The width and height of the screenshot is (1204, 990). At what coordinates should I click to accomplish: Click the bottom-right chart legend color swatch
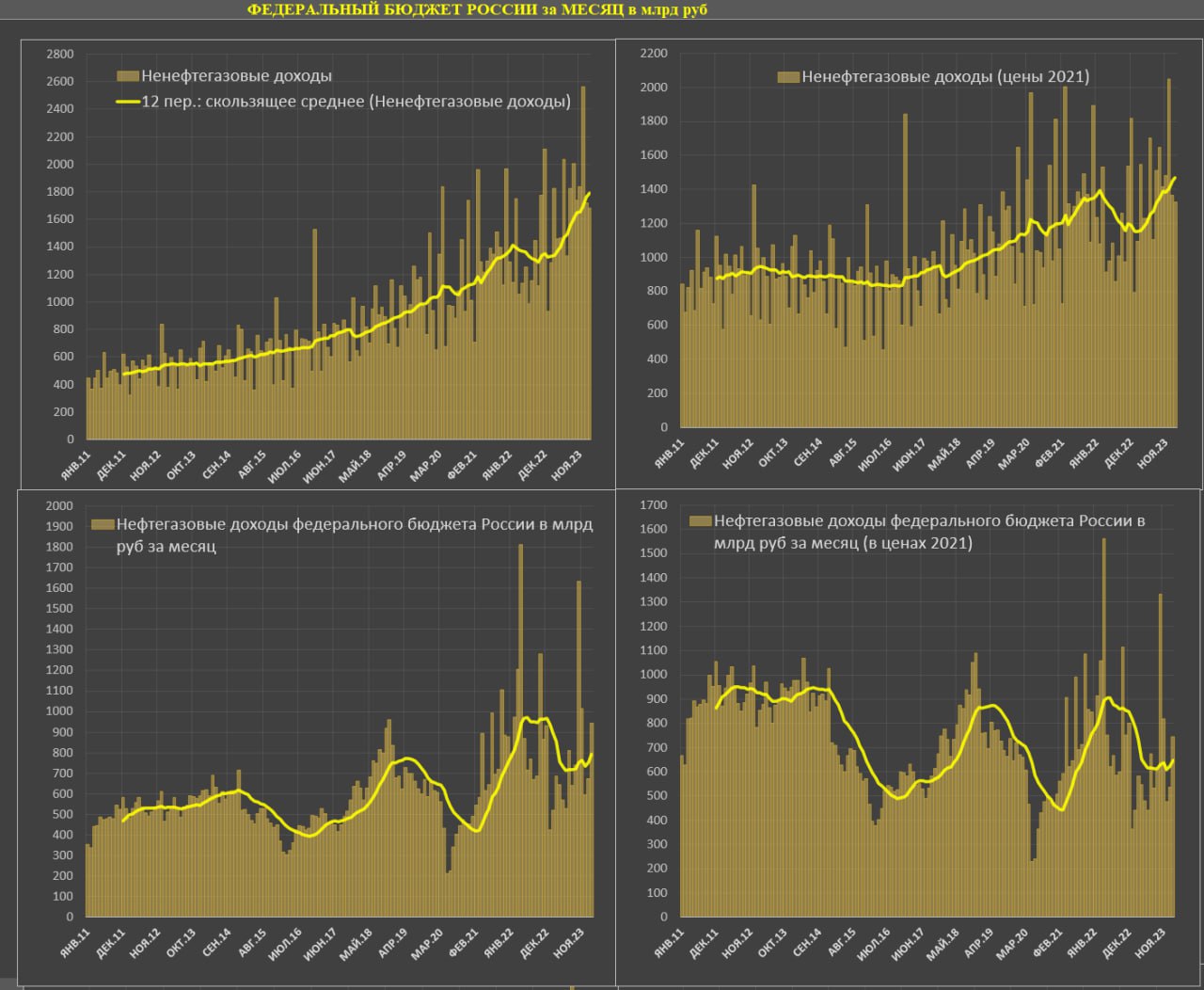point(701,520)
